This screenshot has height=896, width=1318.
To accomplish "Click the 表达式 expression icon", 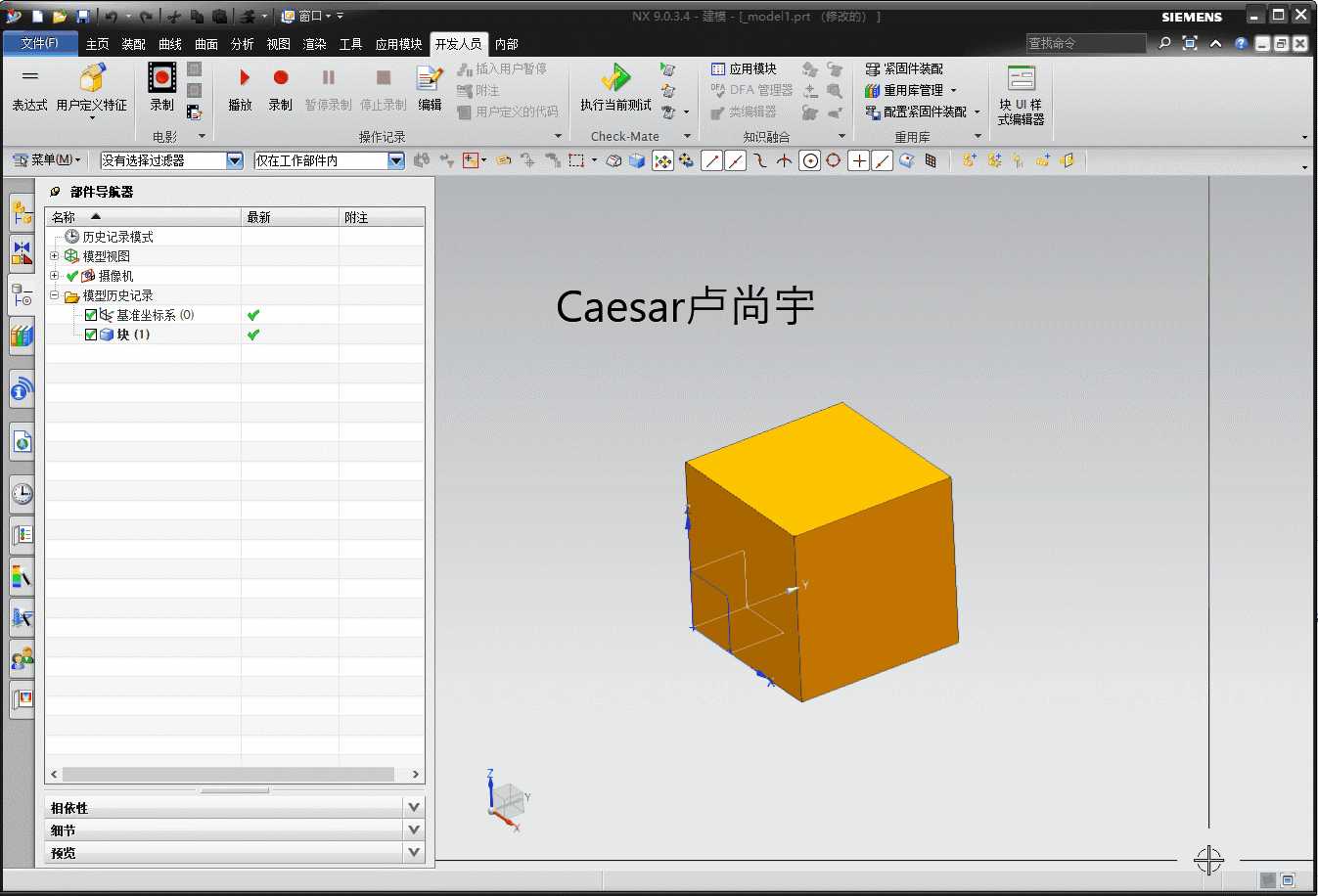I will (29, 86).
